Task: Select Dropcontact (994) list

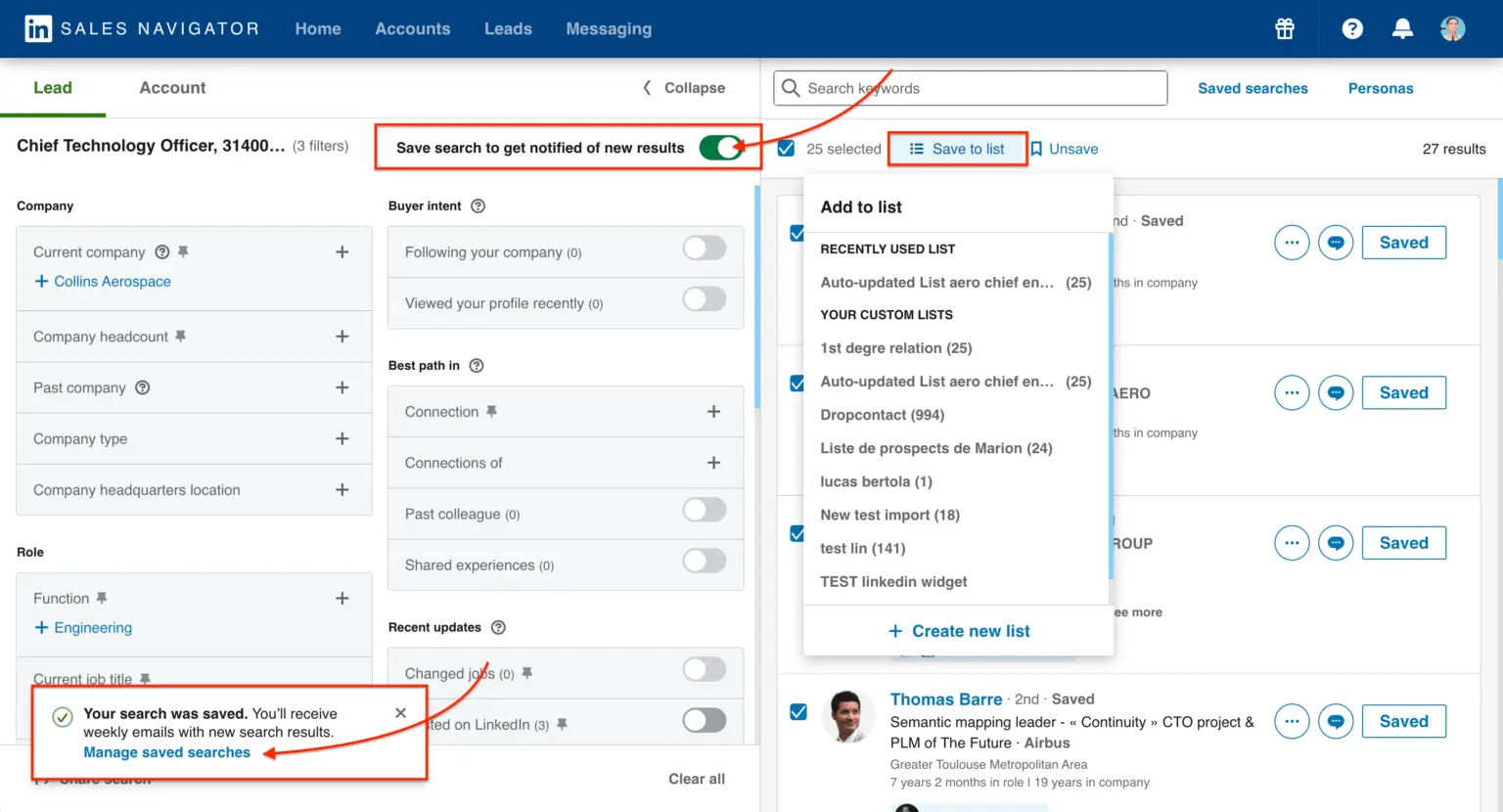Action: [x=883, y=415]
